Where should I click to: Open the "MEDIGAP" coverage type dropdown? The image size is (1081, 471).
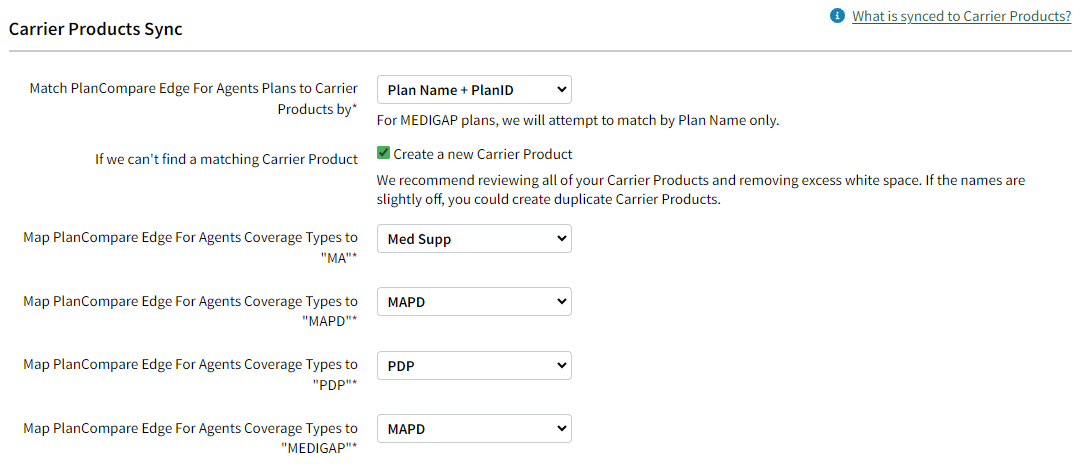point(474,428)
